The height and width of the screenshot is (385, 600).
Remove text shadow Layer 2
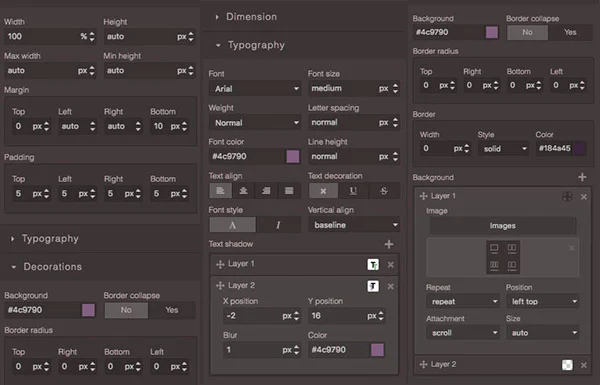click(391, 286)
